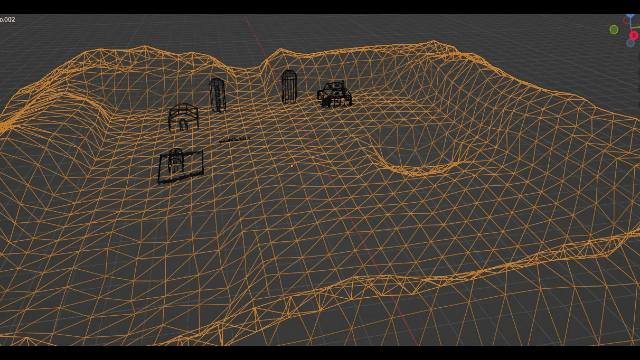
Task: Select the tall narrow tower above the gate
Action: tap(218, 95)
